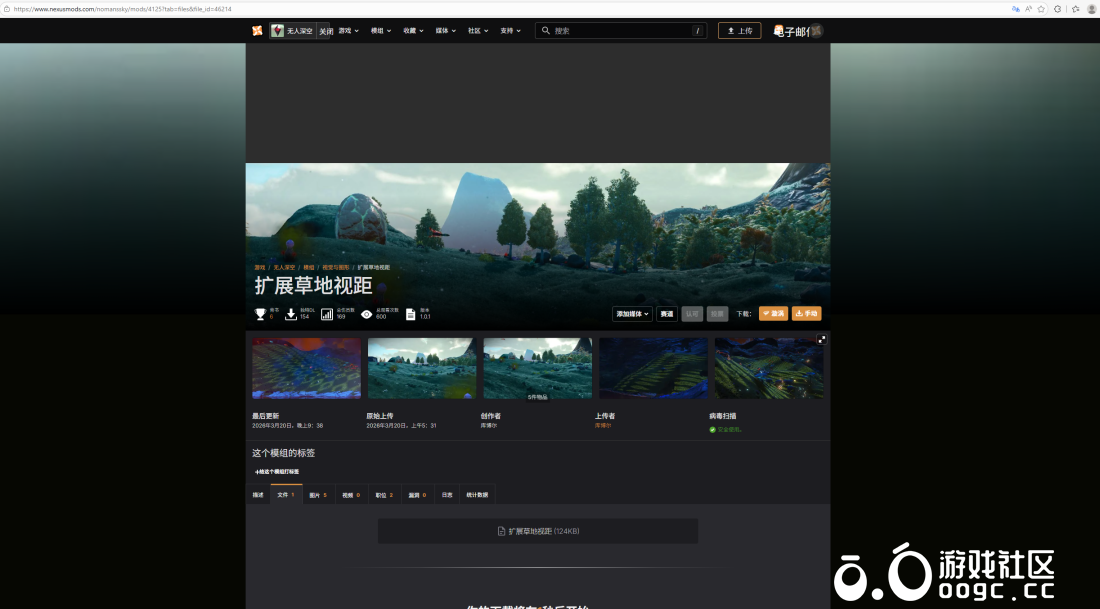1100x609 pixels.
Task: Click the Nexus Mods logo icon
Action: [x=258, y=31]
